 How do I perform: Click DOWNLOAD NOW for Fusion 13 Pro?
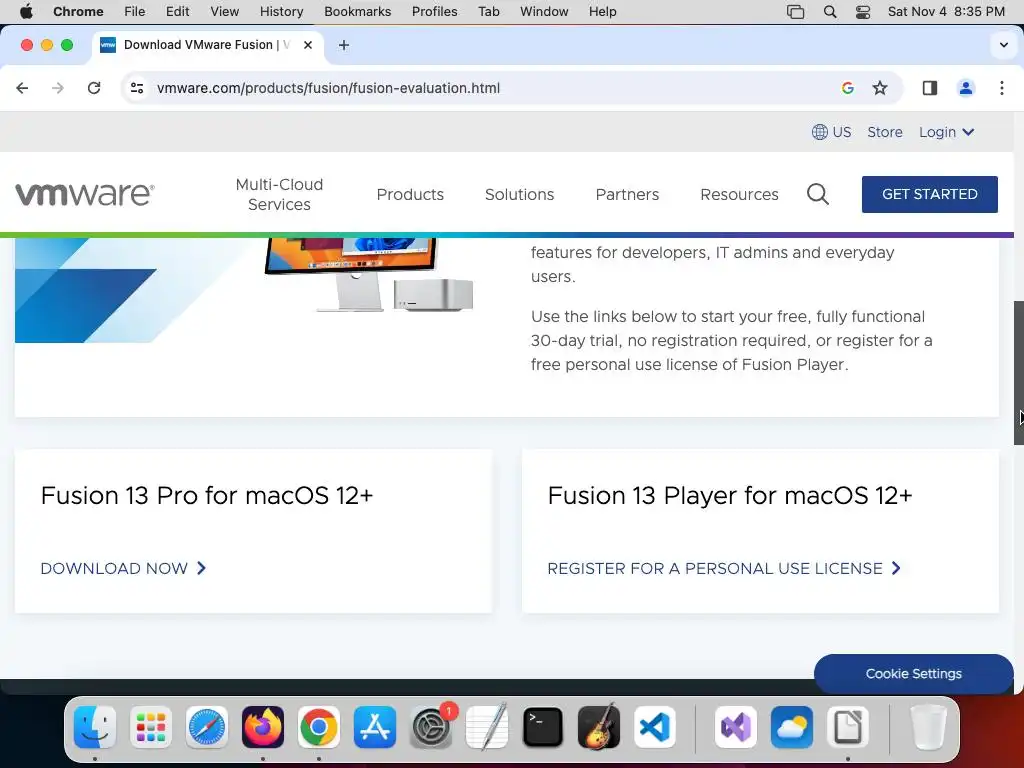coord(123,568)
